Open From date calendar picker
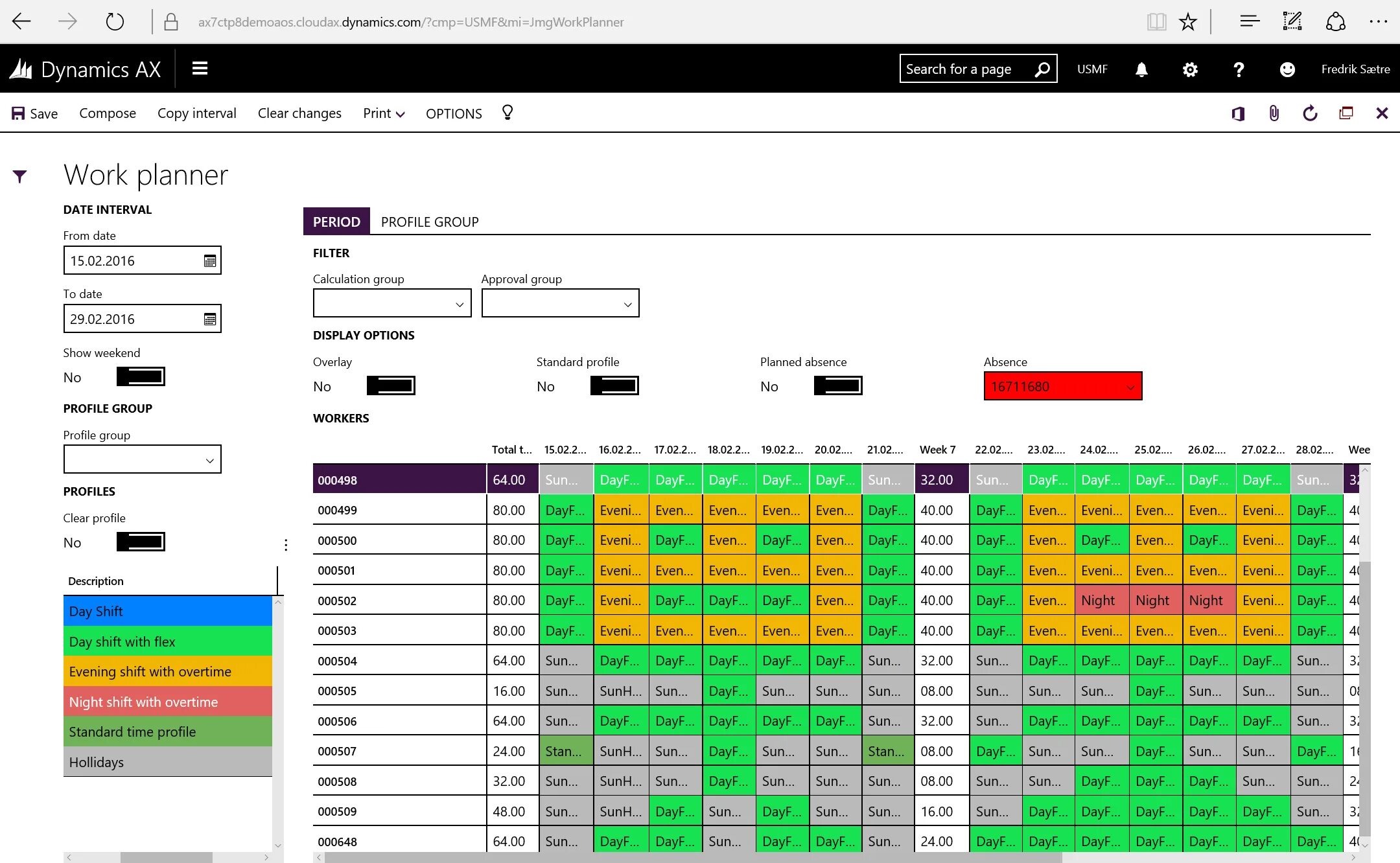Screen dimensions: 1400x863 (210, 261)
